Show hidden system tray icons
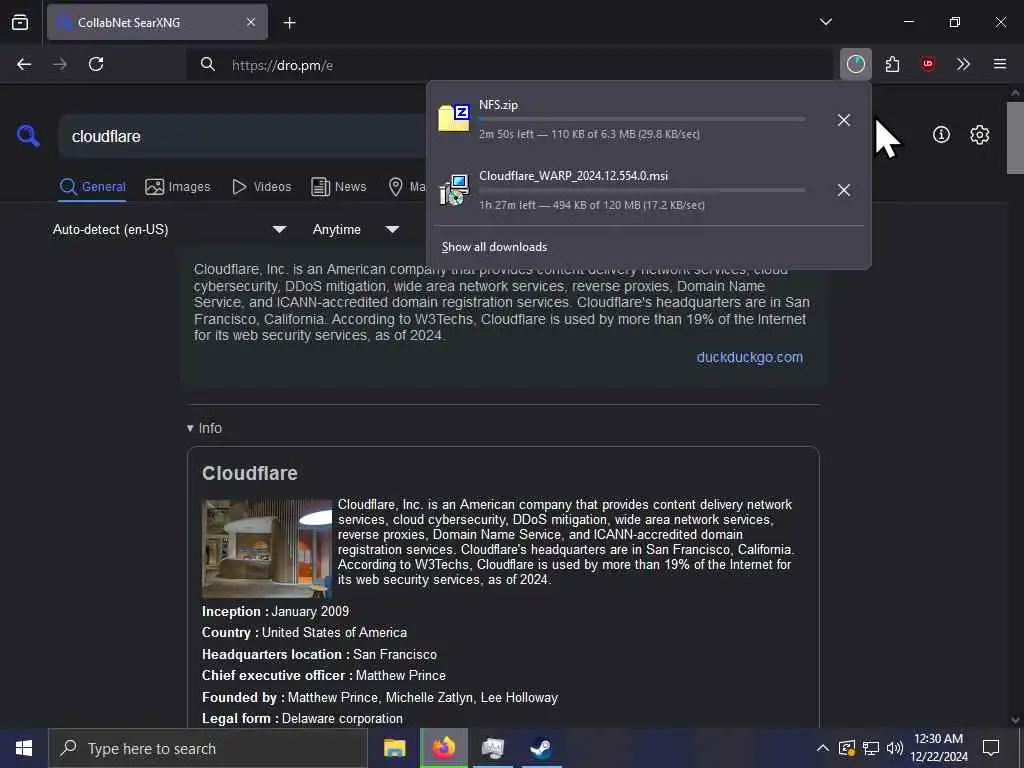 click(823, 748)
